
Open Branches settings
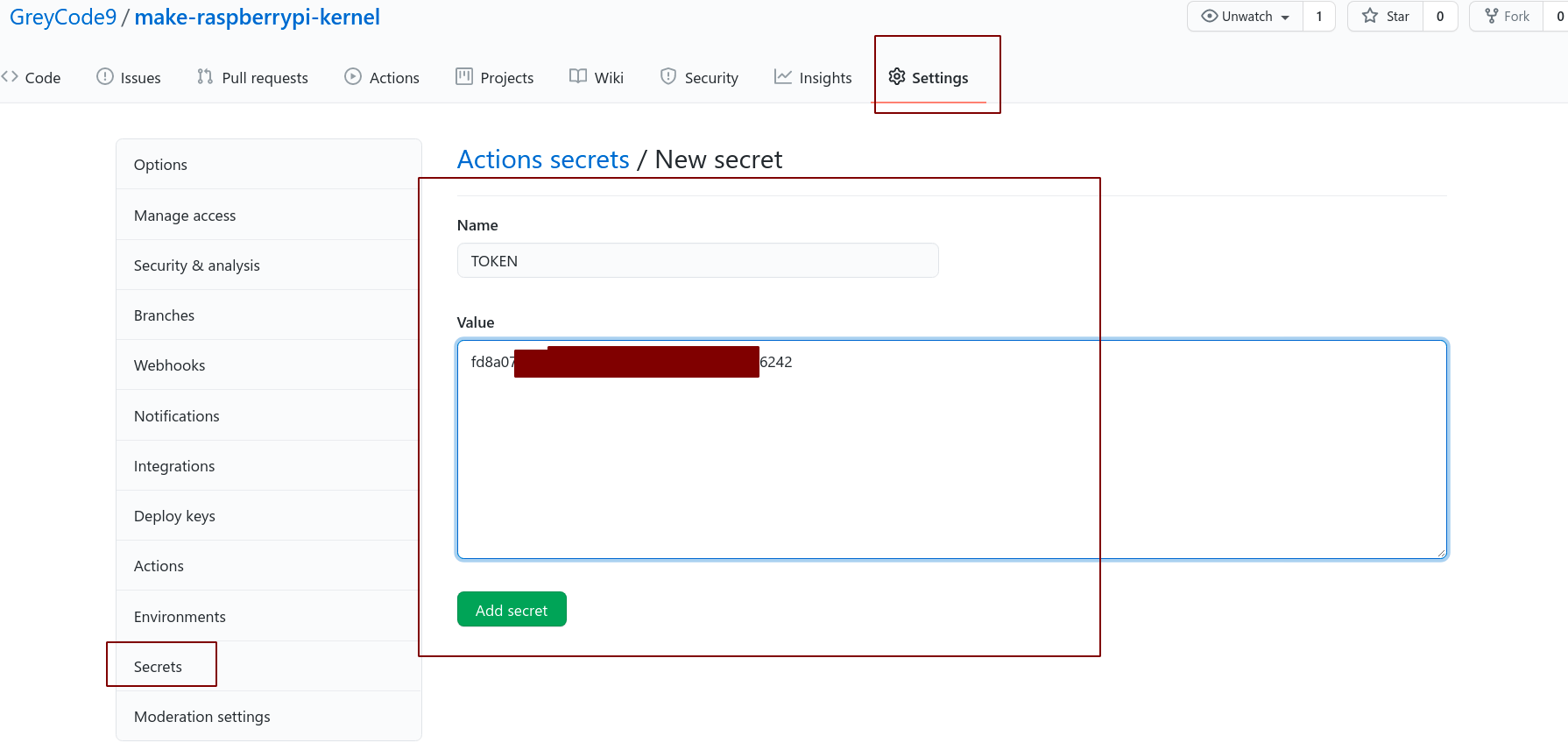pos(269,315)
